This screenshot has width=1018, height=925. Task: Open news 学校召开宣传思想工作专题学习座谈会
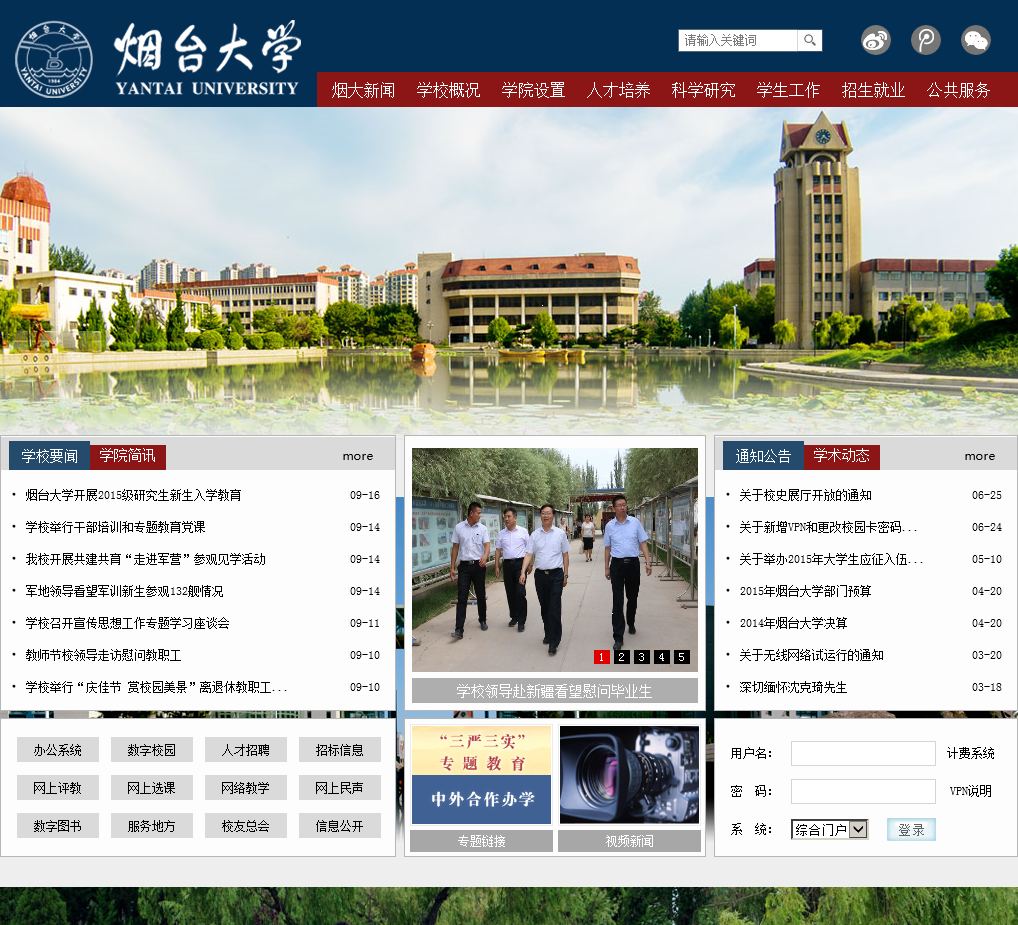[127, 623]
